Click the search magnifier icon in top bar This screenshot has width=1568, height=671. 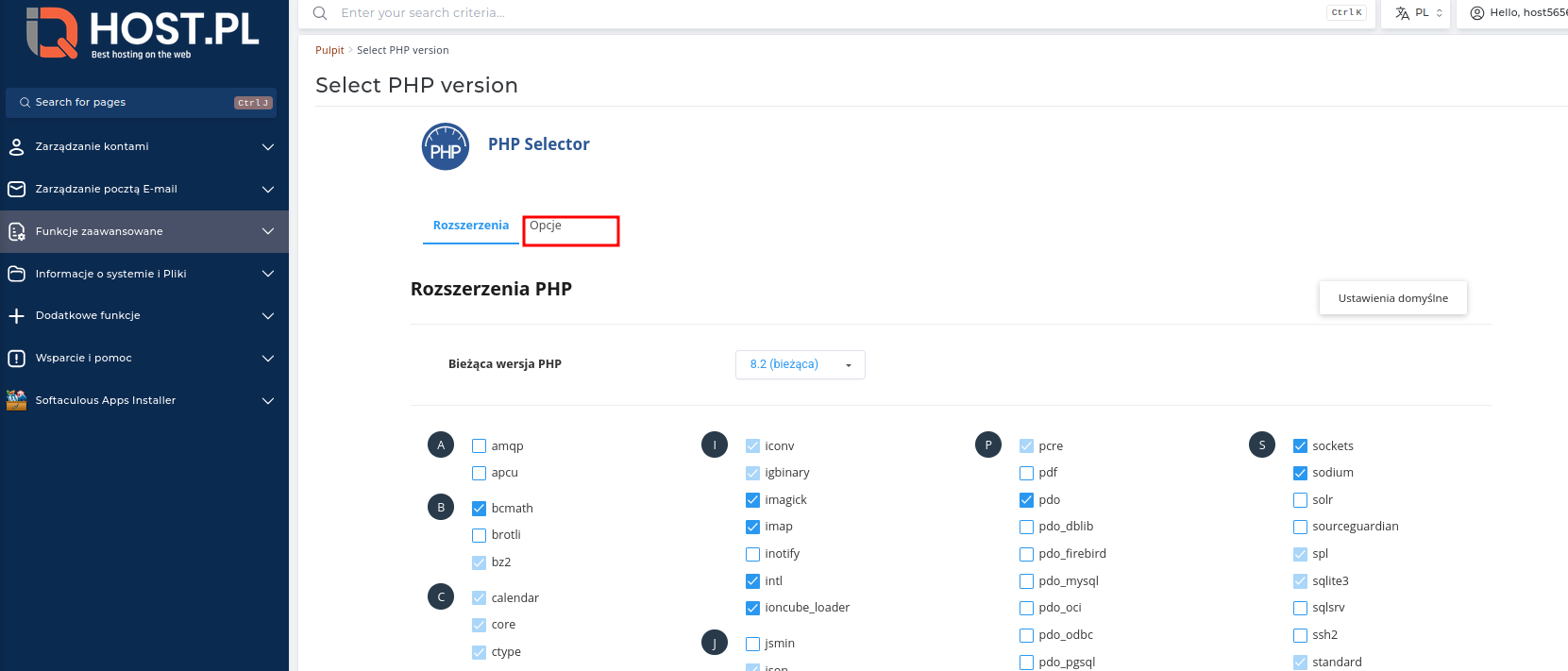[320, 13]
